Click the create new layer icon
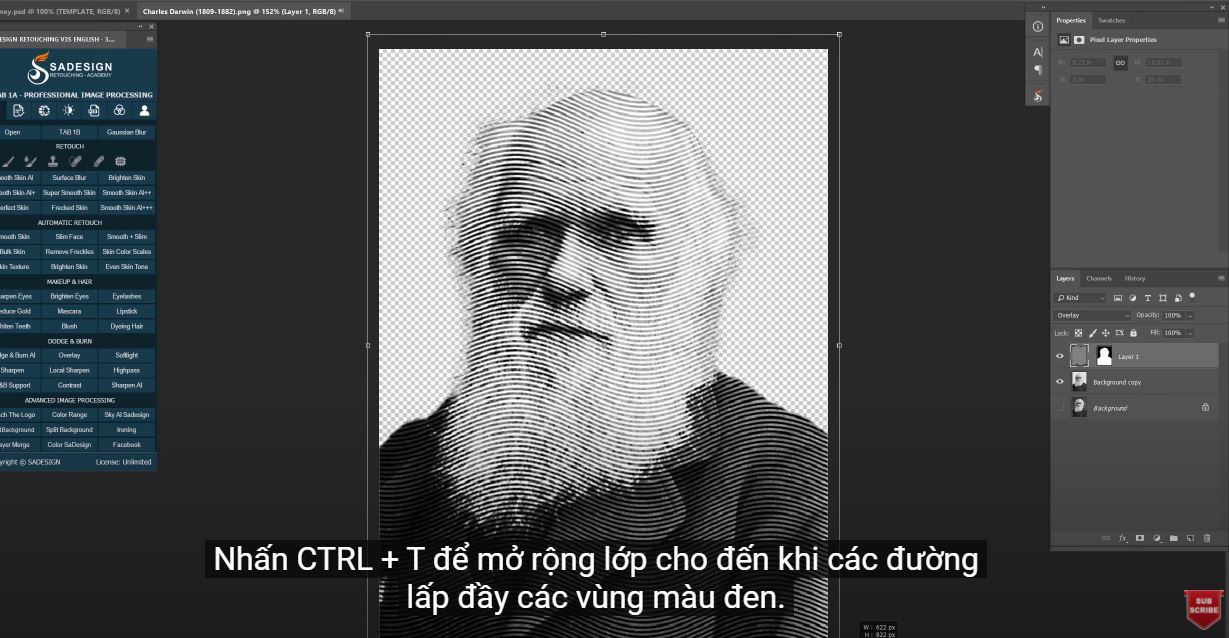This screenshot has width=1229, height=638. pos(1190,538)
